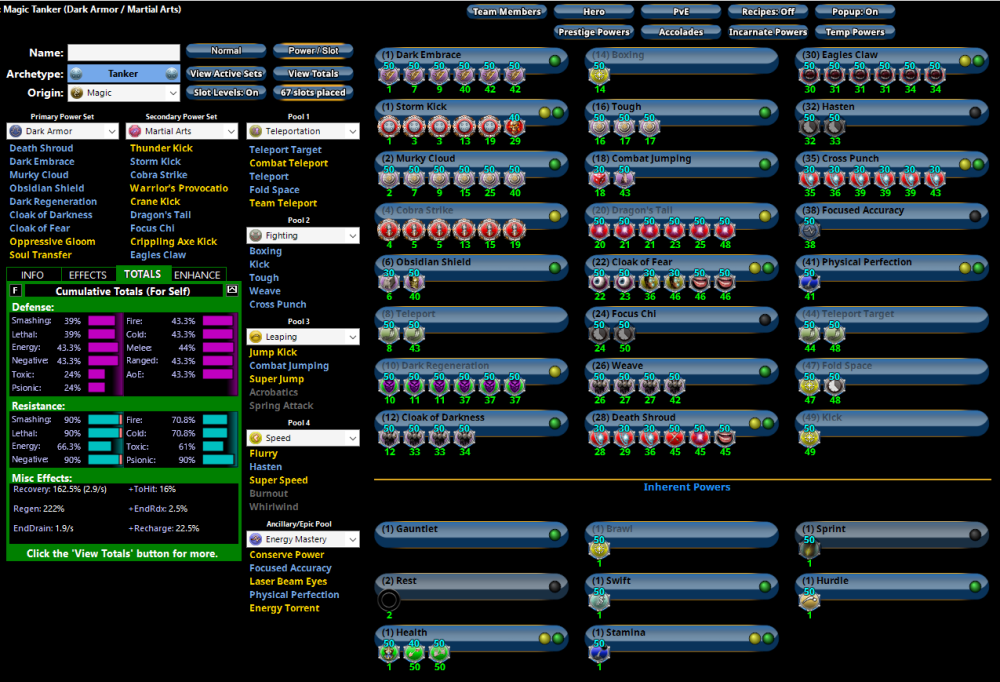The image size is (1000, 682).
Task: Click the level 41 Physical Perfection enhancement
Action: (808, 282)
